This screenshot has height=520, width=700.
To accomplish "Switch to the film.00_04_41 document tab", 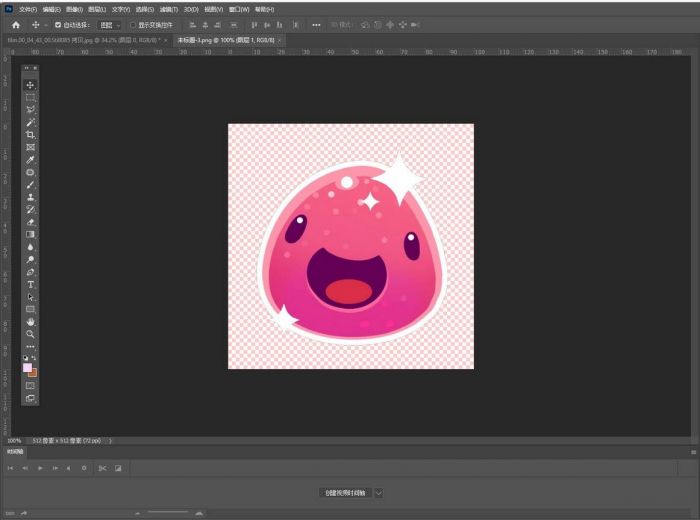I will click(82, 40).
